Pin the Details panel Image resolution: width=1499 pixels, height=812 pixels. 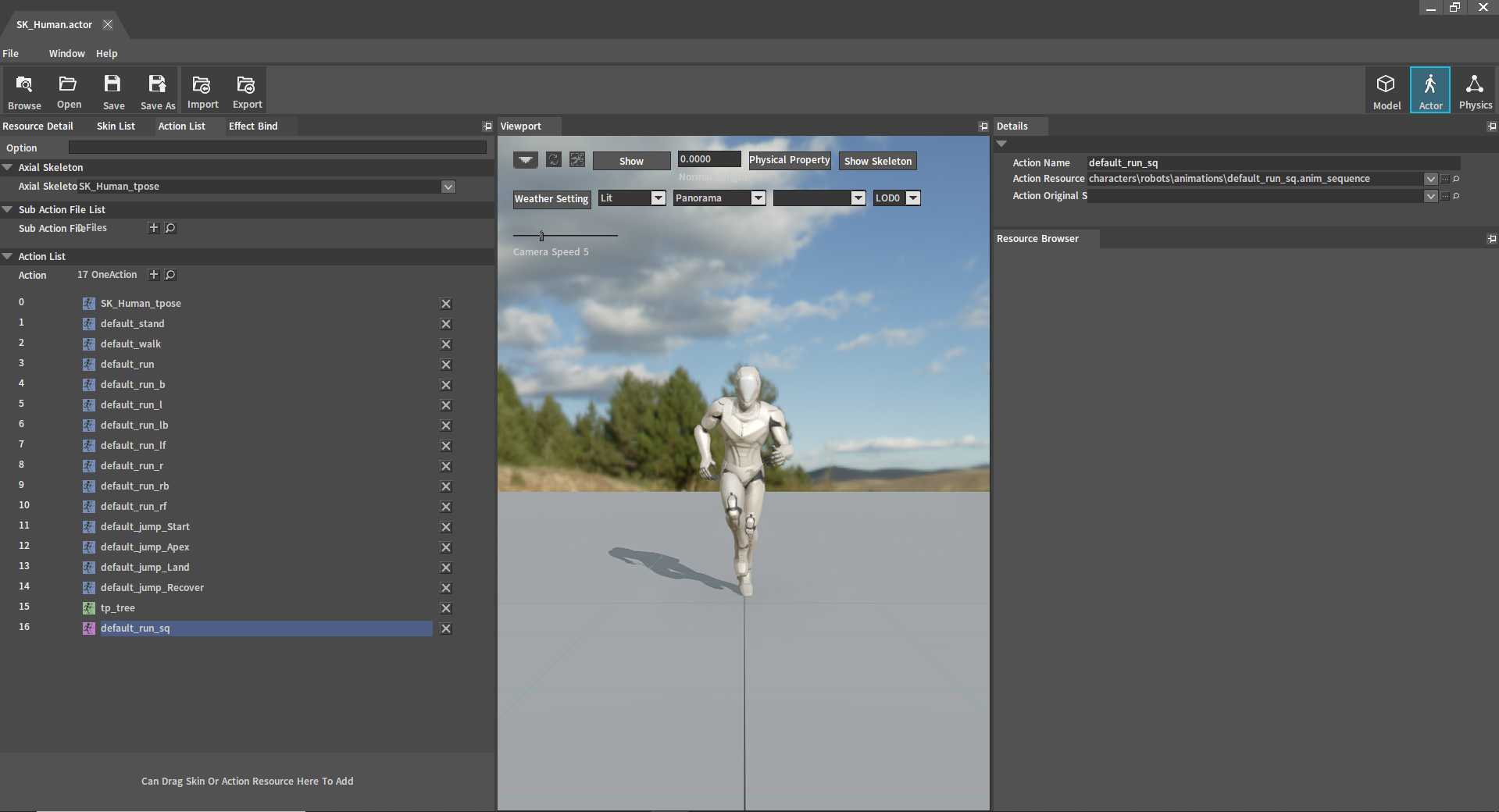tap(1492, 126)
